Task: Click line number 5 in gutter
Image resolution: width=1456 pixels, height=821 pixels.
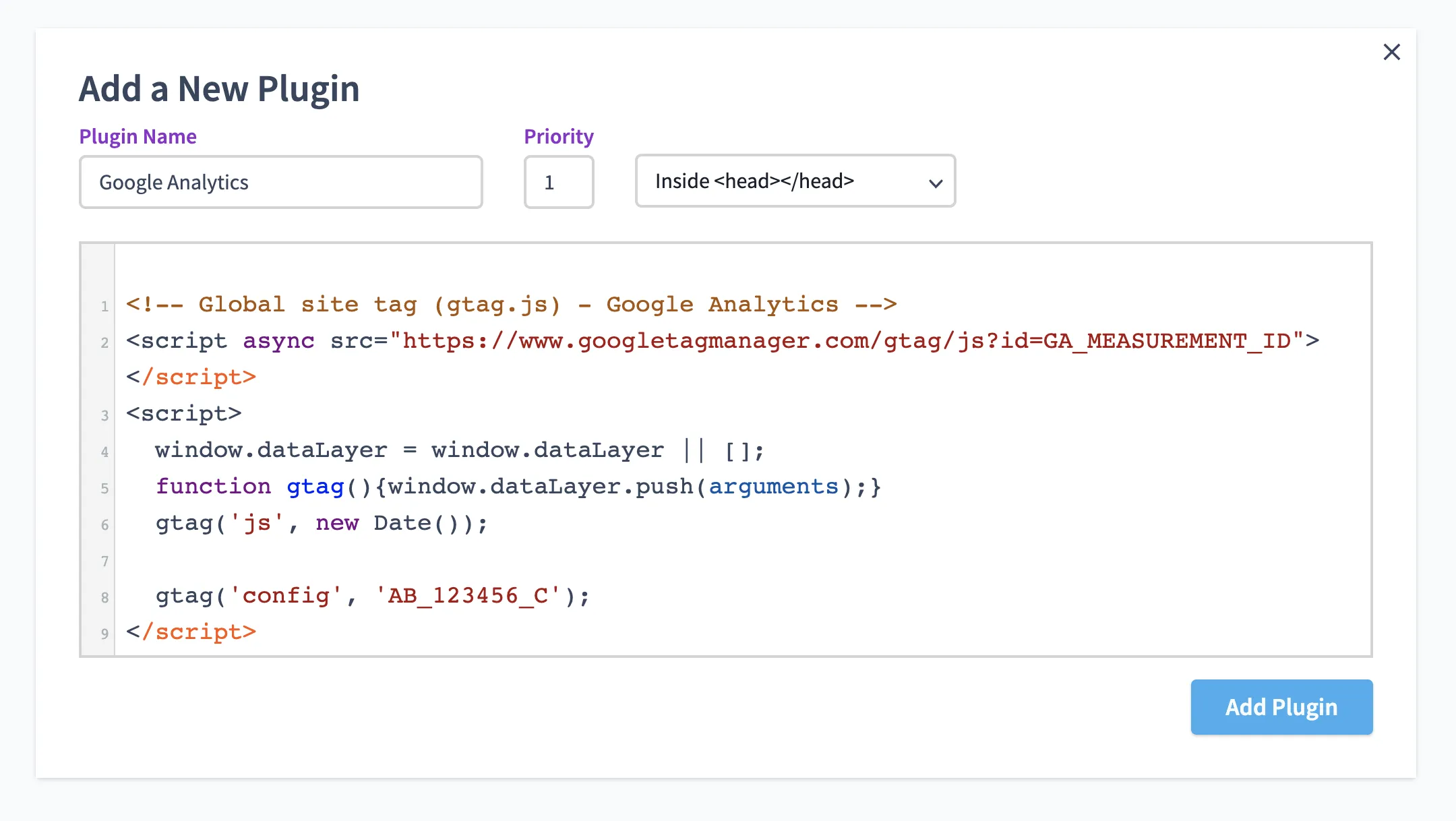Action: [104, 489]
